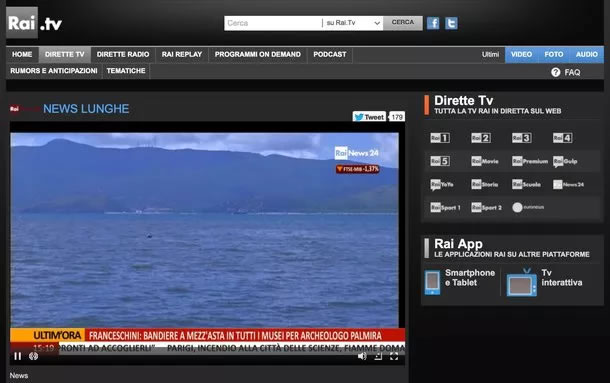Open the Dirette Radio menu item
The width and height of the screenshot is (610, 383).
pos(123,54)
